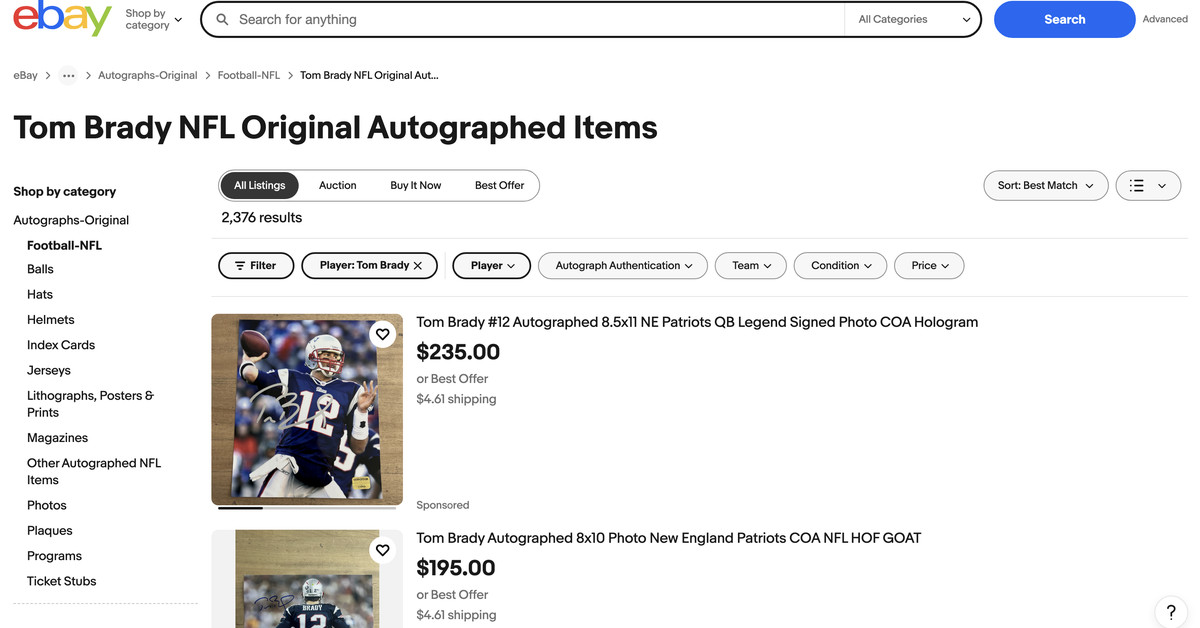This screenshot has width=1200, height=628.
Task: Remove the Player: Tom Brady filter chip
Action: coord(416,265)
